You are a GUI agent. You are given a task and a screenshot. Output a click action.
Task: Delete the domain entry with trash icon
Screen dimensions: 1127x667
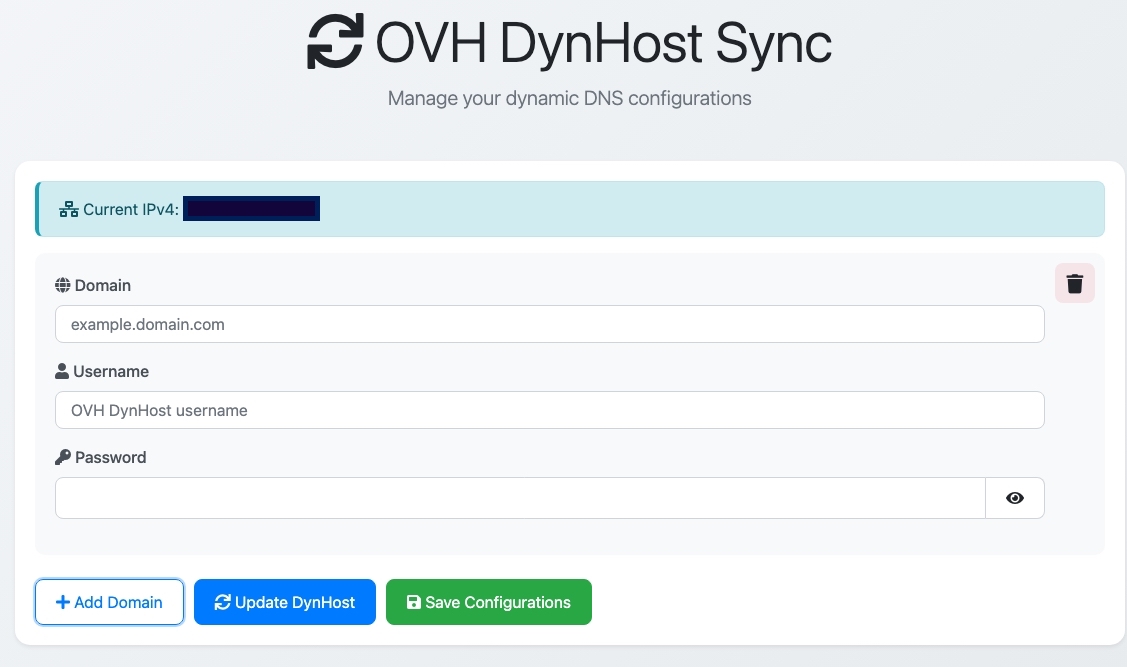click(x=1075, y=283)
